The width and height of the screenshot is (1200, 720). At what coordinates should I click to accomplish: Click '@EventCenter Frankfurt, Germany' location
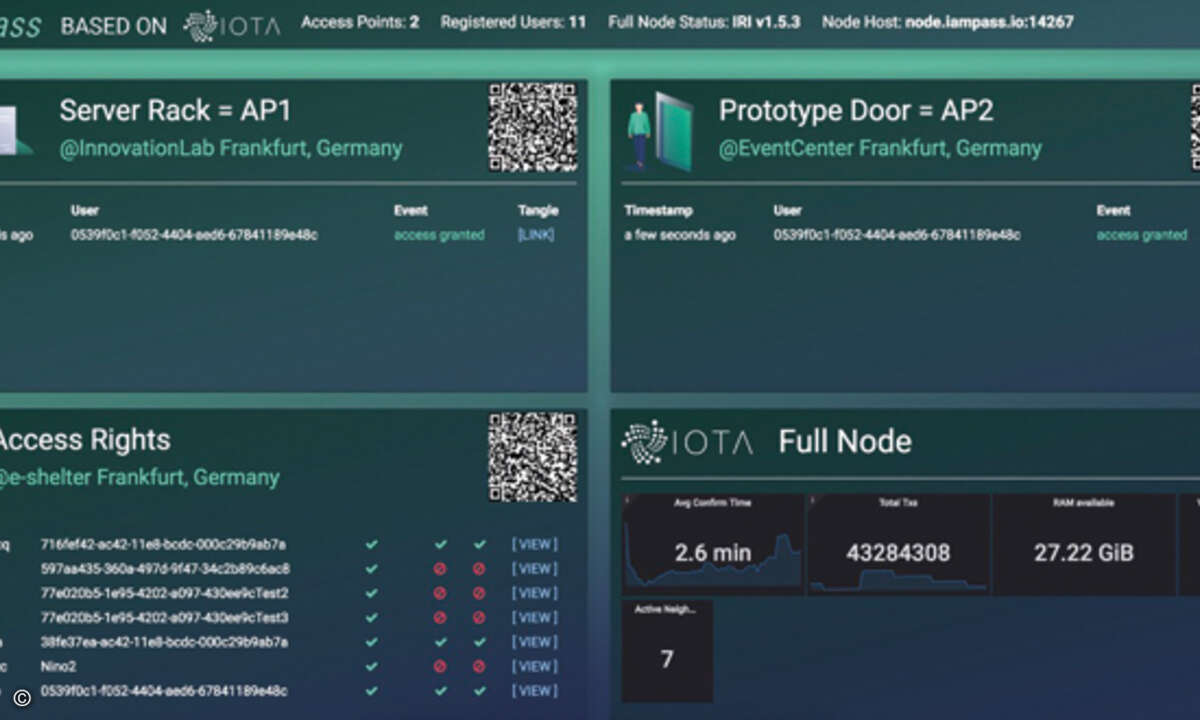tap(880, 149)
